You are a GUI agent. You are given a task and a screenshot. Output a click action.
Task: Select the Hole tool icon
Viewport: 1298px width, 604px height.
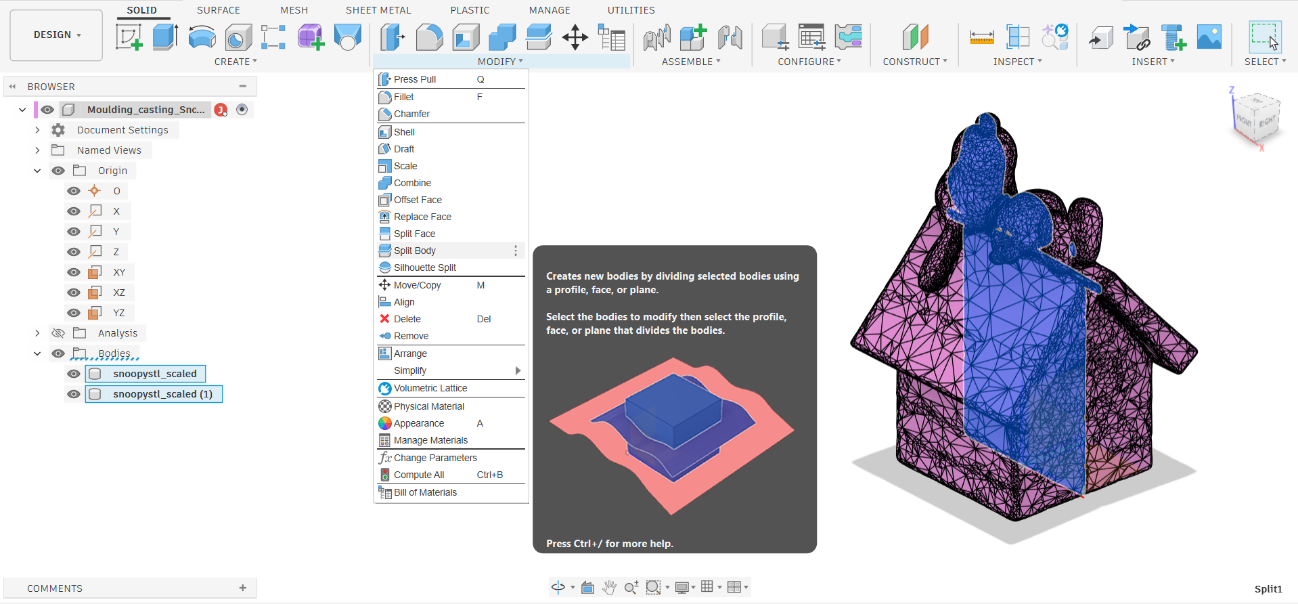pyautogui.click(x=237, y=38)
